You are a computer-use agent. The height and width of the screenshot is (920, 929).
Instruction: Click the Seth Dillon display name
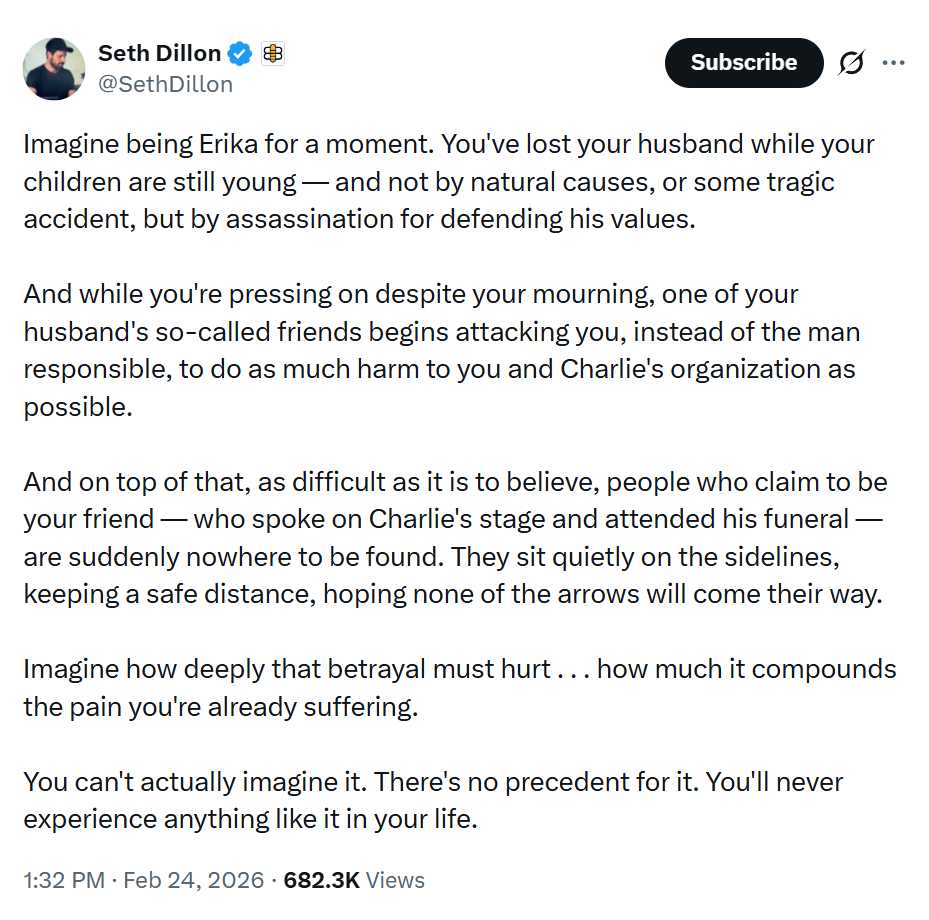pyautogui.click(x=160, y=54)
